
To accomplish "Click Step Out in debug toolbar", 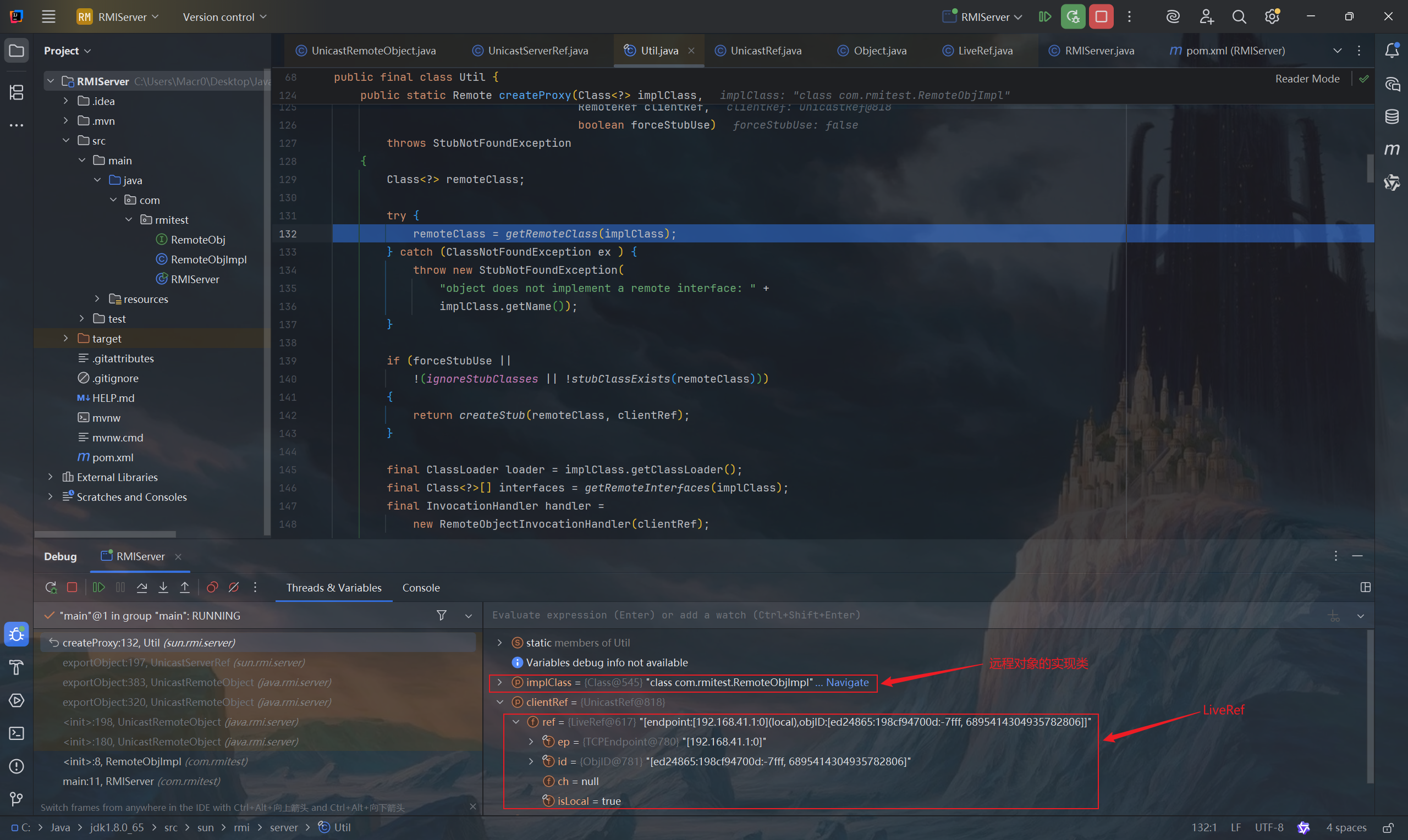I will pos(185,587).
